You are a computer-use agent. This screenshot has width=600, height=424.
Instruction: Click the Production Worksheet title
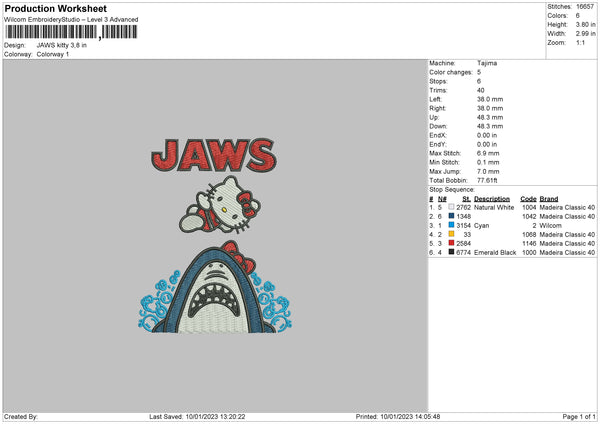[x=55, y=8]
